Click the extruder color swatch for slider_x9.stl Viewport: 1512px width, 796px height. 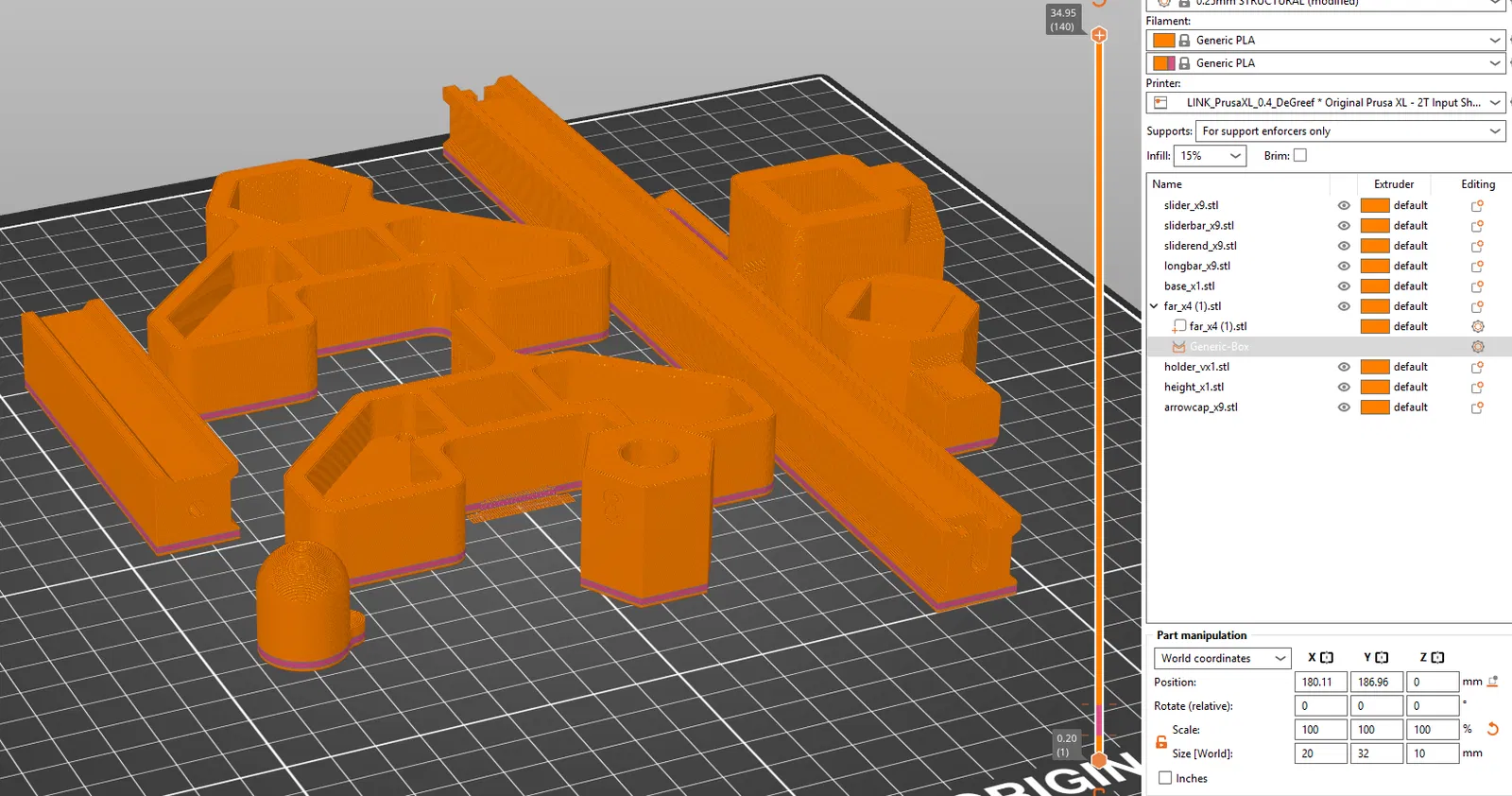tap(1375, 205)
